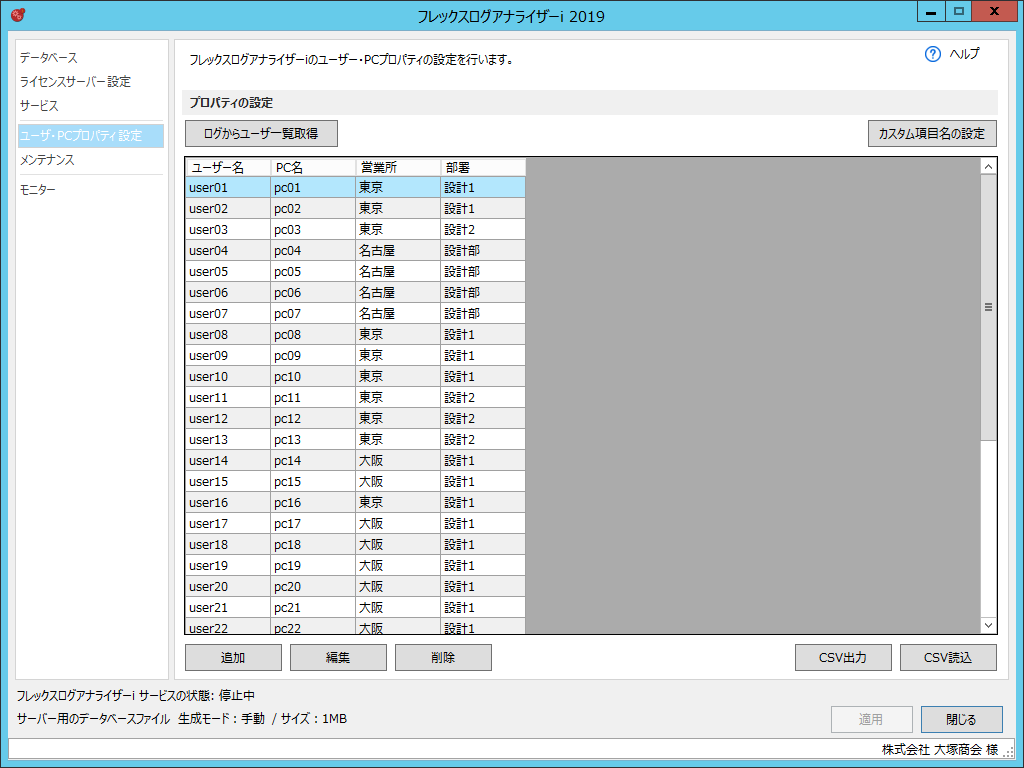The width and height of the screenshot is (1024, 768).
Task: Export the list with CSV出力
Action: point(843,658)
